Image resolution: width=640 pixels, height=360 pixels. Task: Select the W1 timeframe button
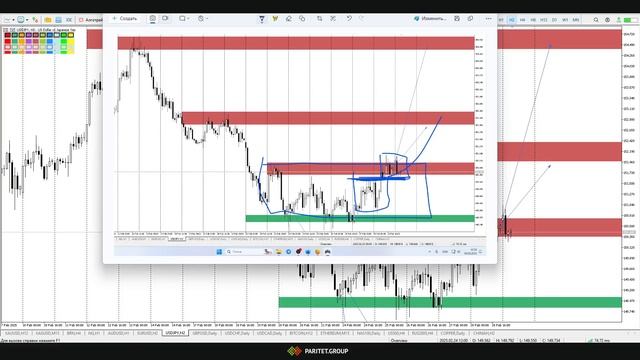565,20
